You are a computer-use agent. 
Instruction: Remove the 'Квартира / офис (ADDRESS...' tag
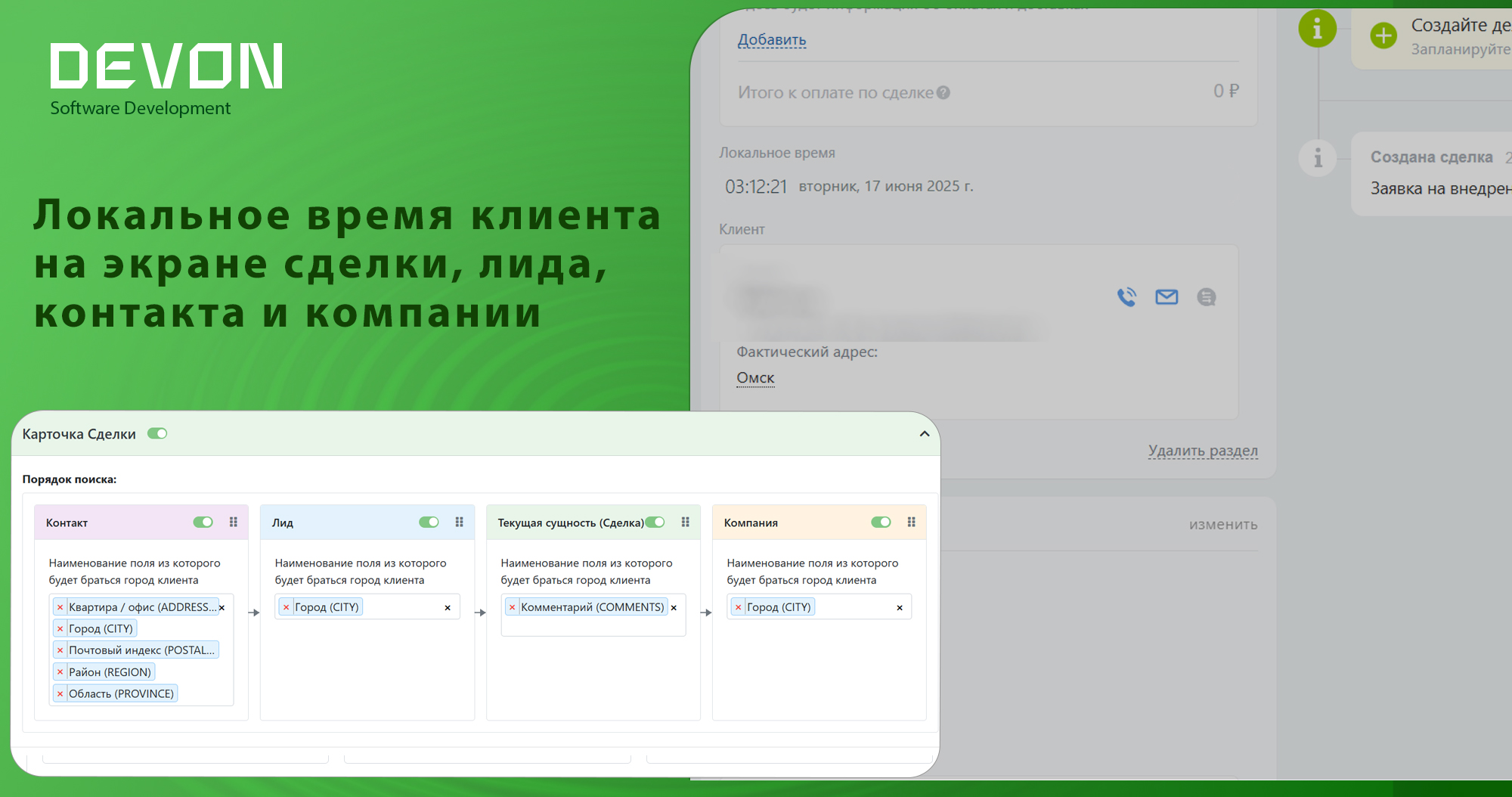(x=60, y=607)
